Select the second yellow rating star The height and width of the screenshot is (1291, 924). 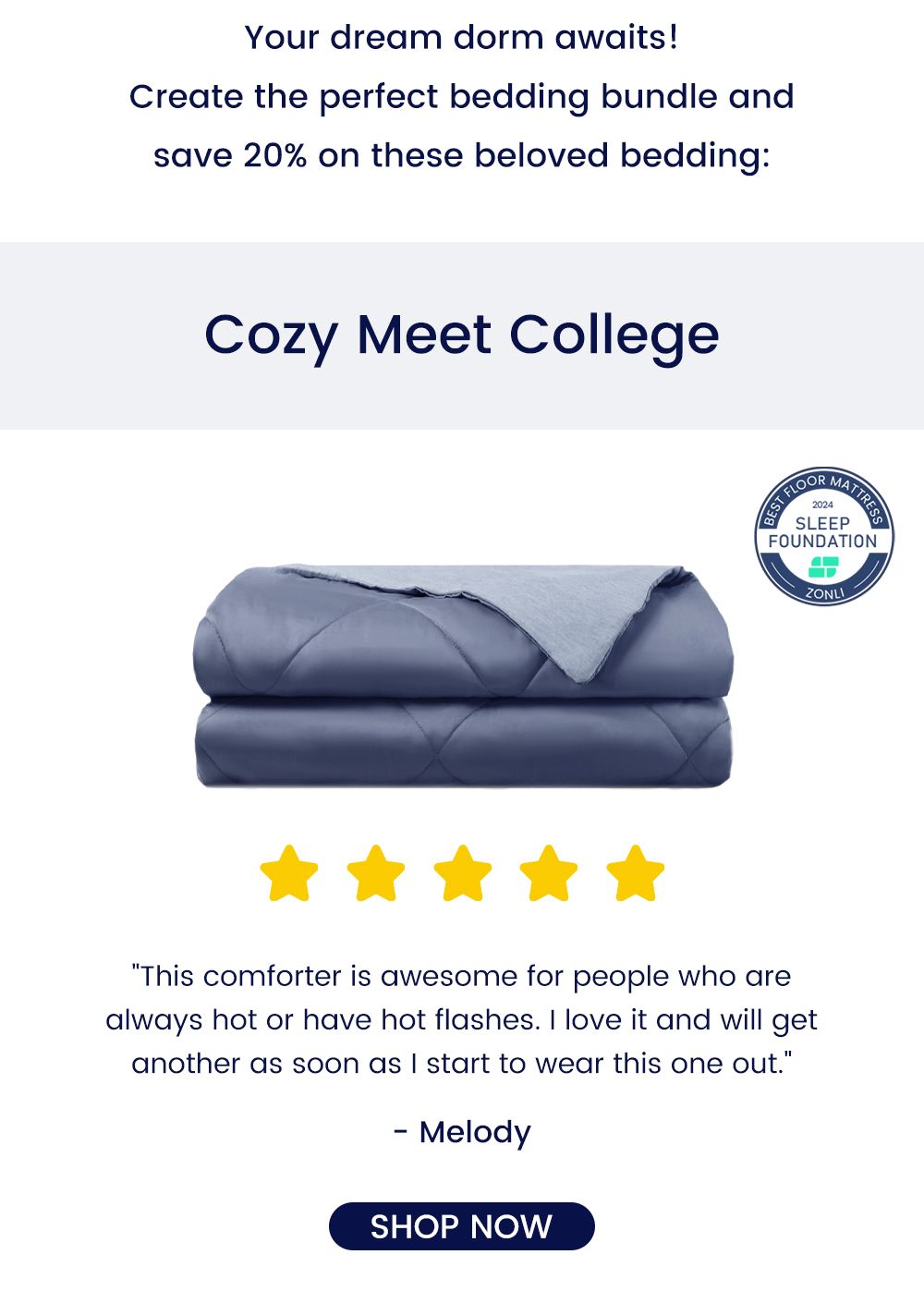(376, 872)
